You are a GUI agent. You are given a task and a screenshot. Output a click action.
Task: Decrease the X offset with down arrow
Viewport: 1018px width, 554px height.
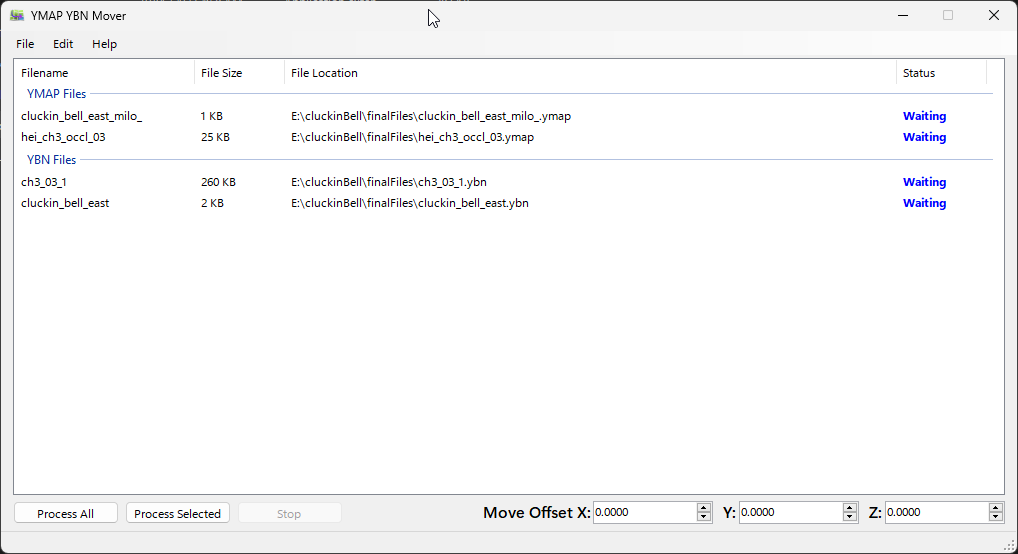704,517
